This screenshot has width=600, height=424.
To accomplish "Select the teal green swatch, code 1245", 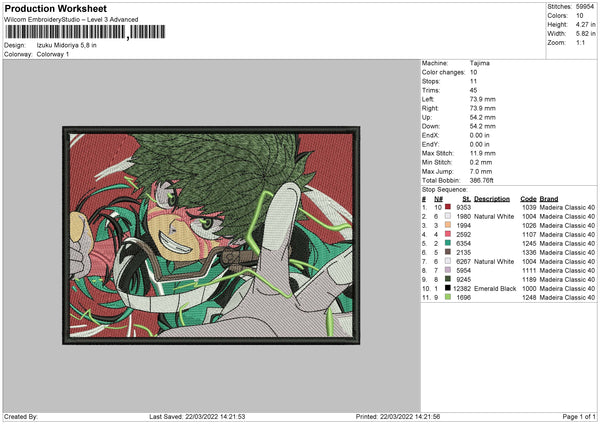I will tap(447, 243).
